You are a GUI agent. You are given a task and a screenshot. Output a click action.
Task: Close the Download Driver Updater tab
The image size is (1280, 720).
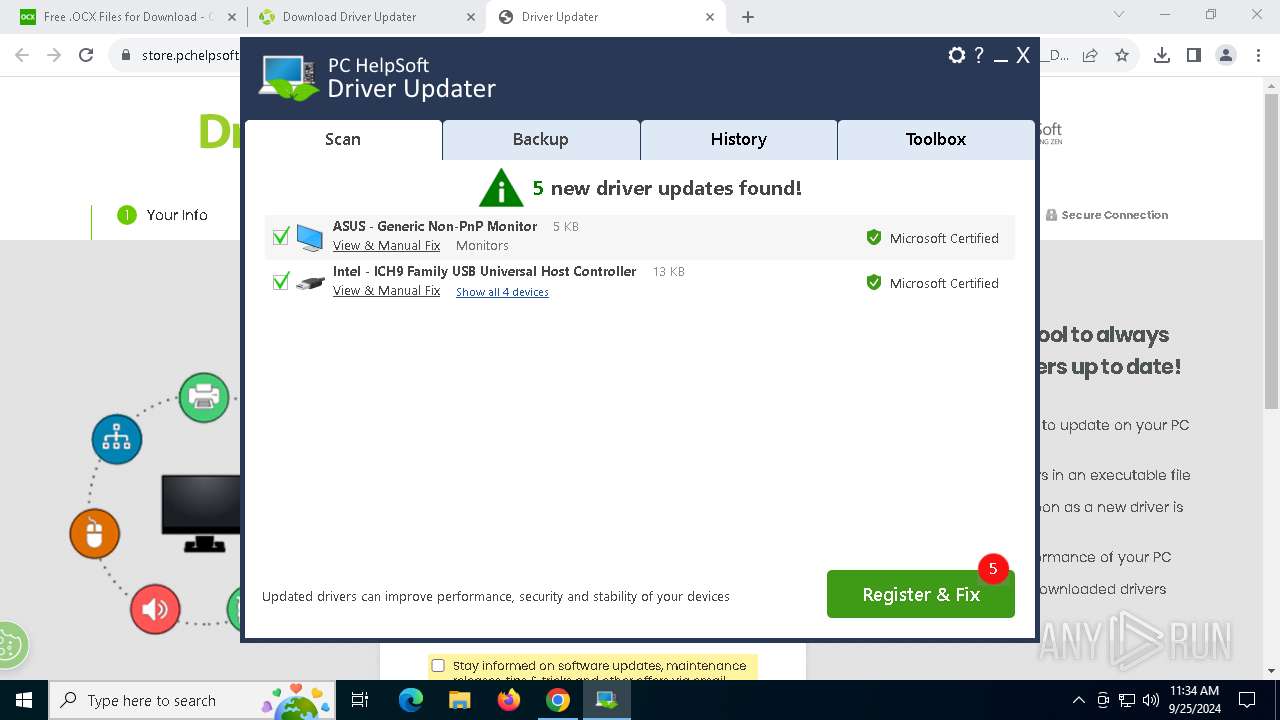point(472,17)
